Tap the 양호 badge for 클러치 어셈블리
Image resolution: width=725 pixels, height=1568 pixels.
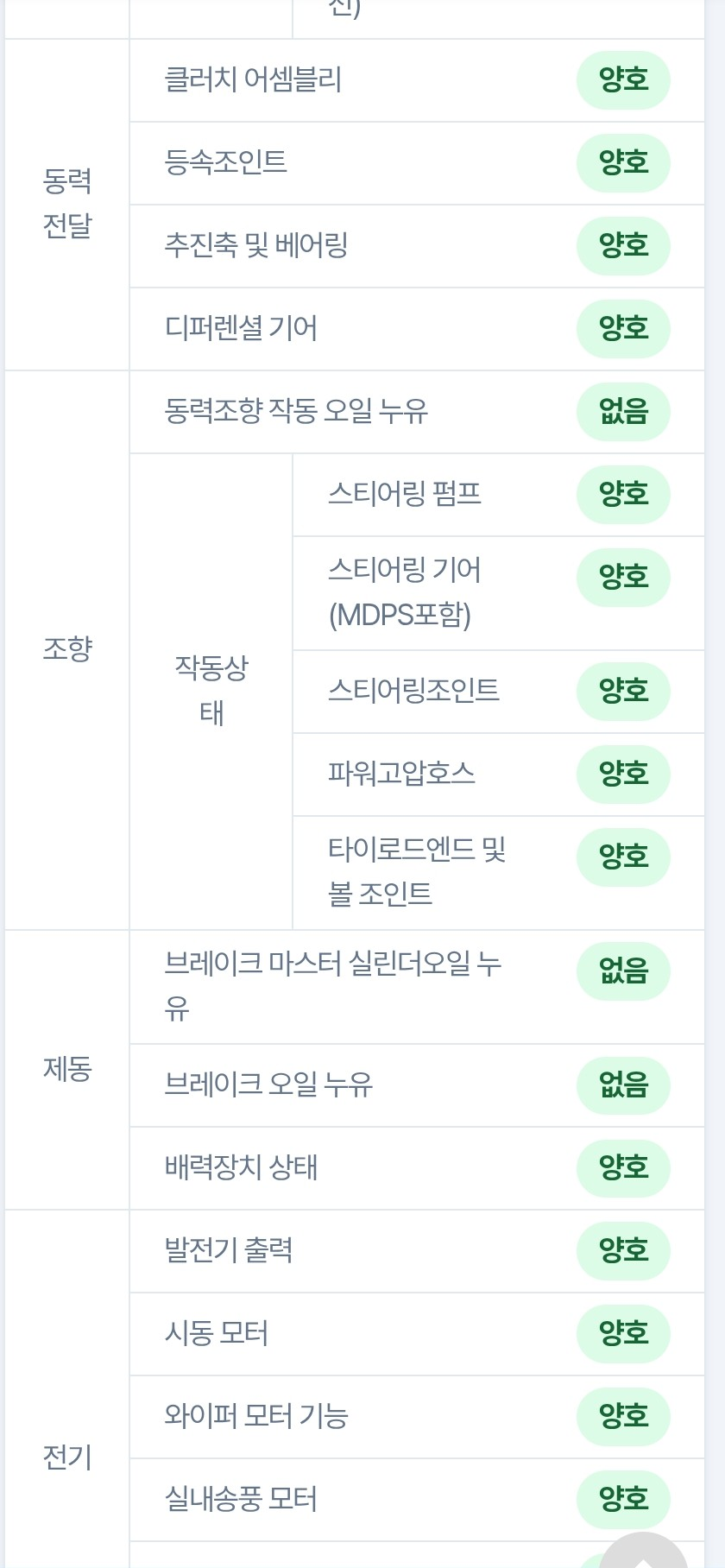(x=623, y=80)
